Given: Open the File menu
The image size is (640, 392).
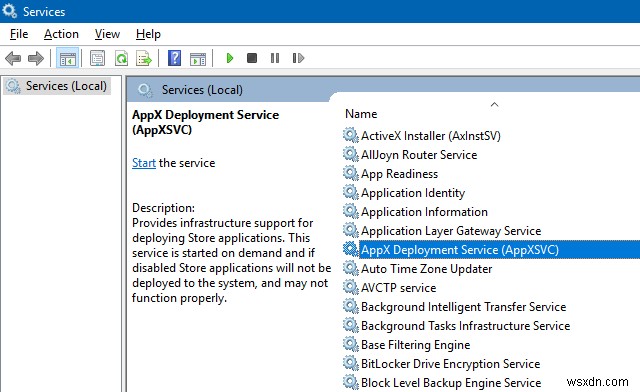Looking at the screenshot, I should pos(19,34).
